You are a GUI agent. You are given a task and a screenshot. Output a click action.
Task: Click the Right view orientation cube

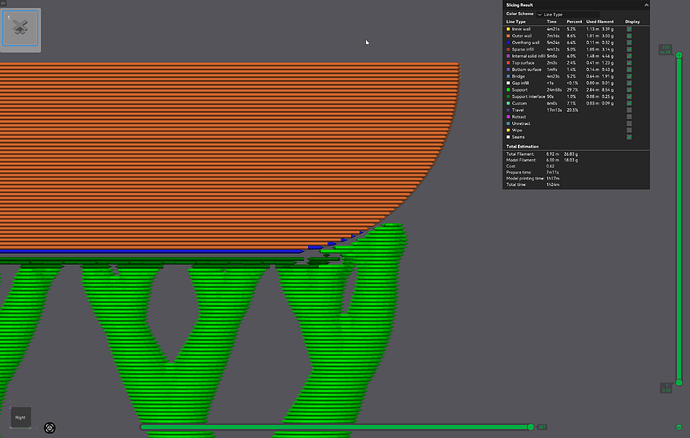click(20, 417)
